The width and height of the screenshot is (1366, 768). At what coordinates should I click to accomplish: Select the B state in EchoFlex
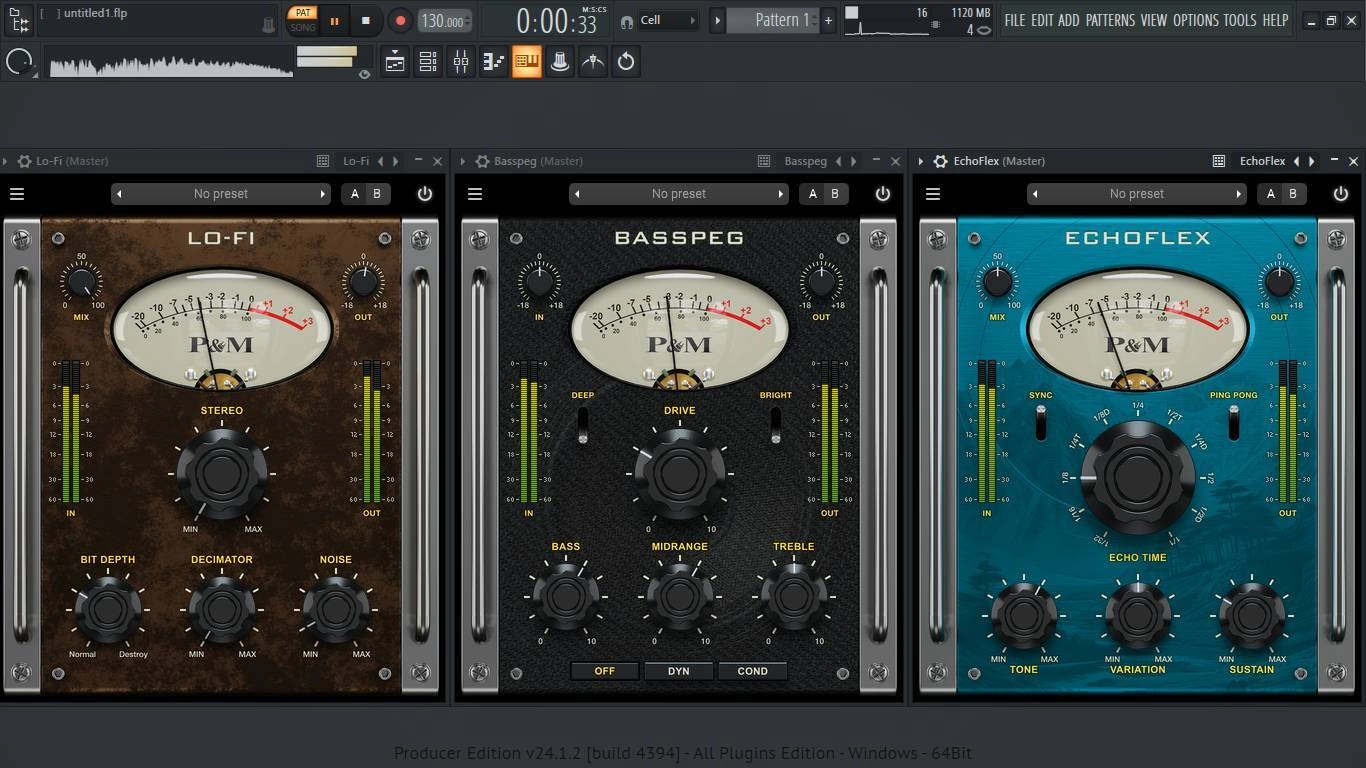(x=1293, y=194)
